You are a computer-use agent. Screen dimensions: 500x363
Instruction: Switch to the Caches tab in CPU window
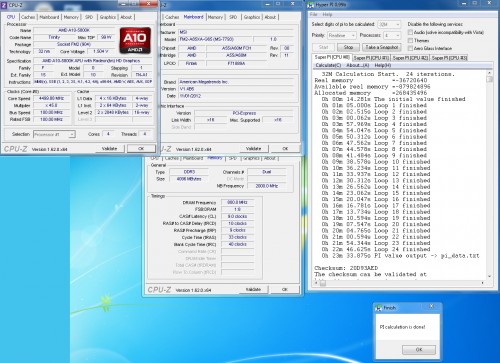[x=28, y=17]
